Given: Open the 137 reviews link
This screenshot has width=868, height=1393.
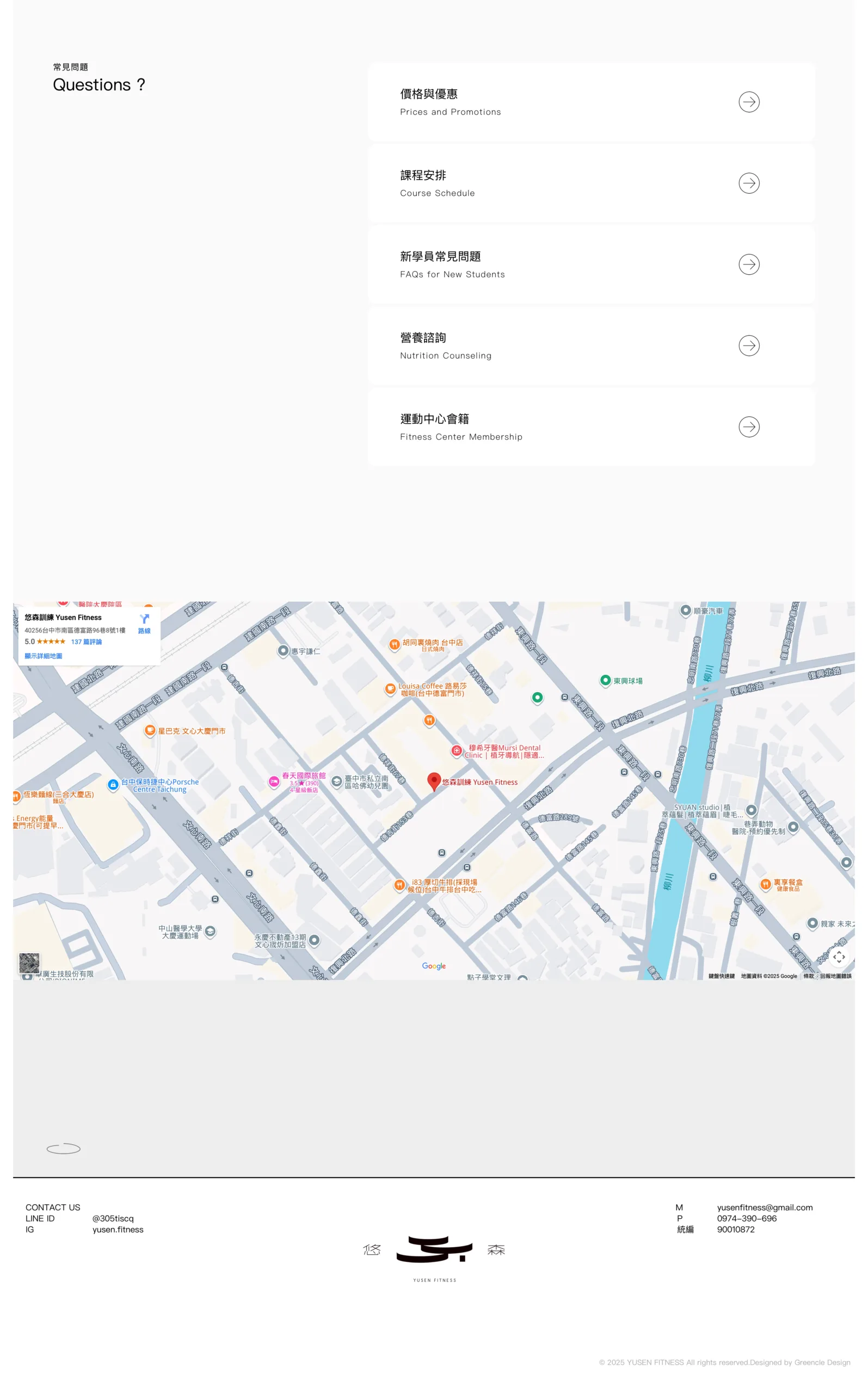Looking at the screenshot, I should point(86,642).
